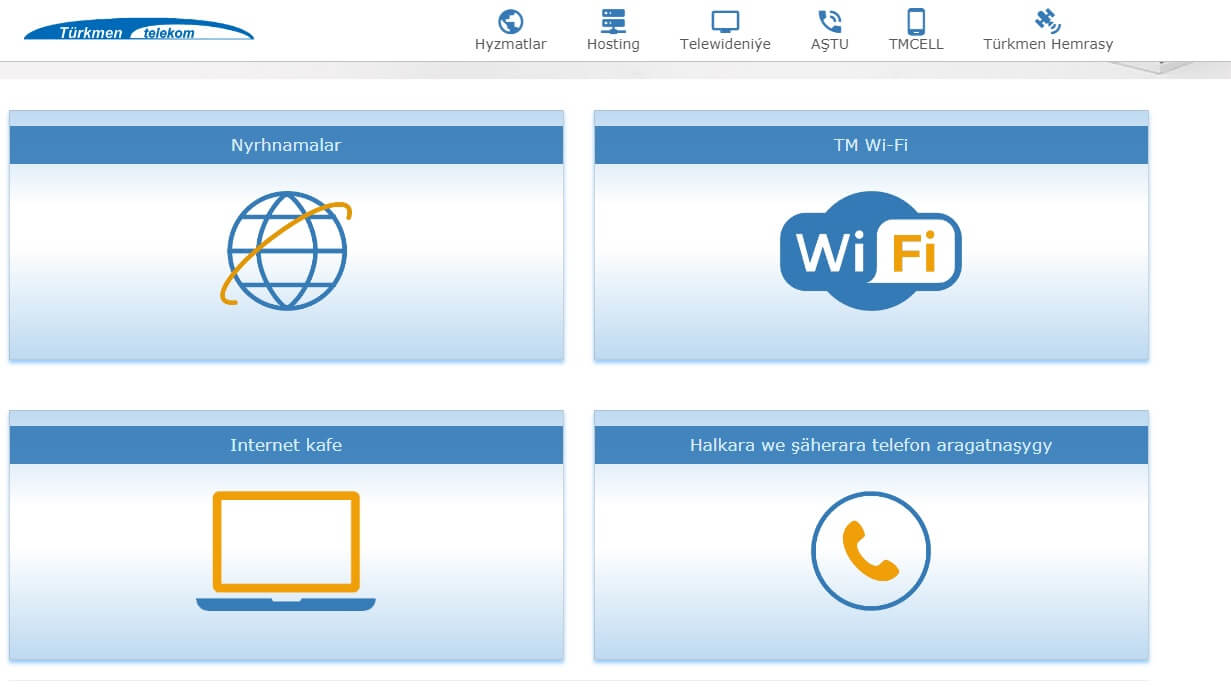Select the TMCELL menu label
This screenshot has width=1231, height=687.
click(x=916, y=44)
